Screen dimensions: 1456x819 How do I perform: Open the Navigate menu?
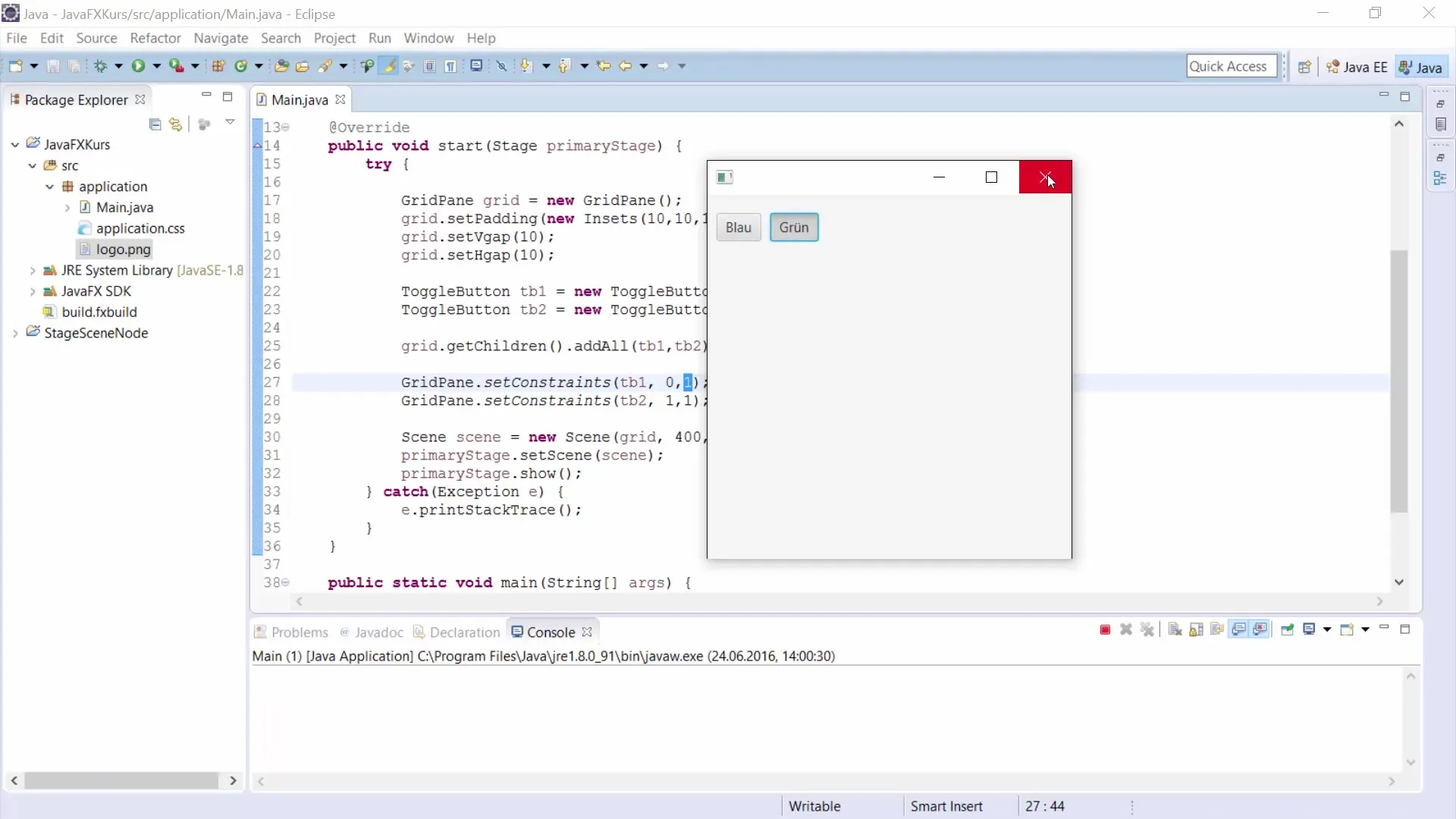(x=221, y=38)
